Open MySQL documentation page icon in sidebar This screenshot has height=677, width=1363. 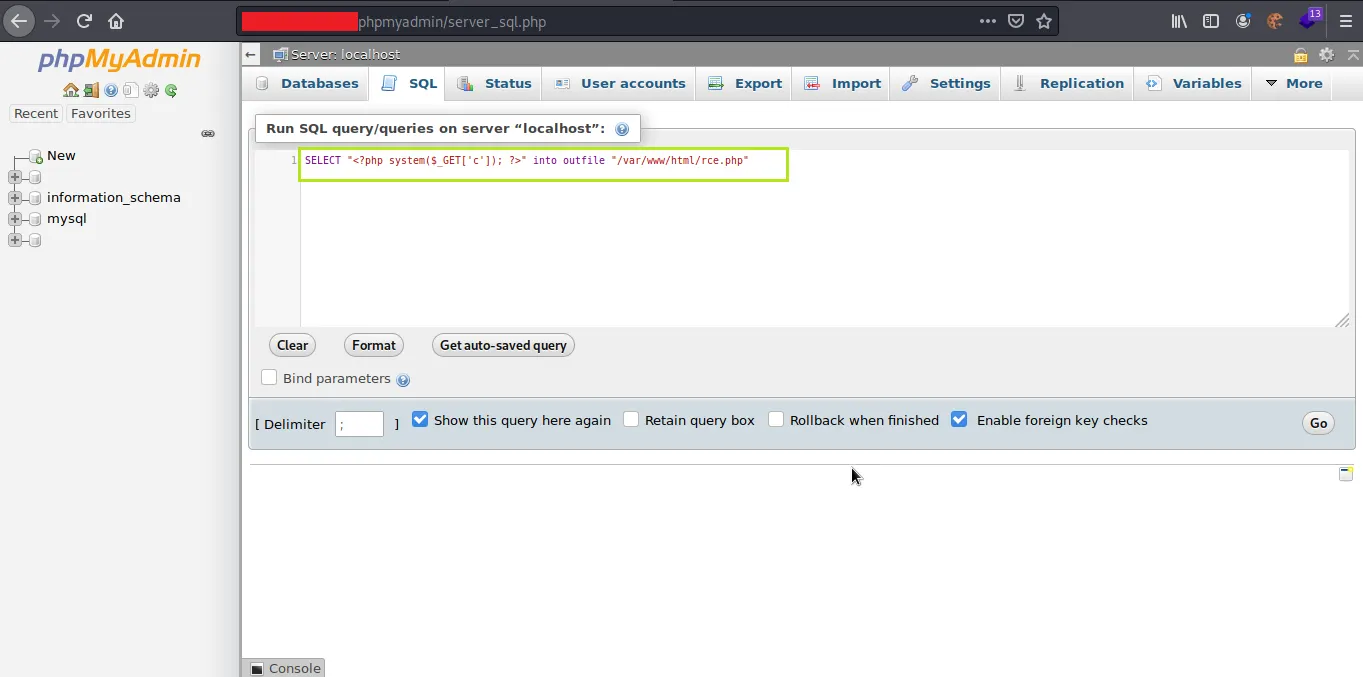(x=130, y=90)
